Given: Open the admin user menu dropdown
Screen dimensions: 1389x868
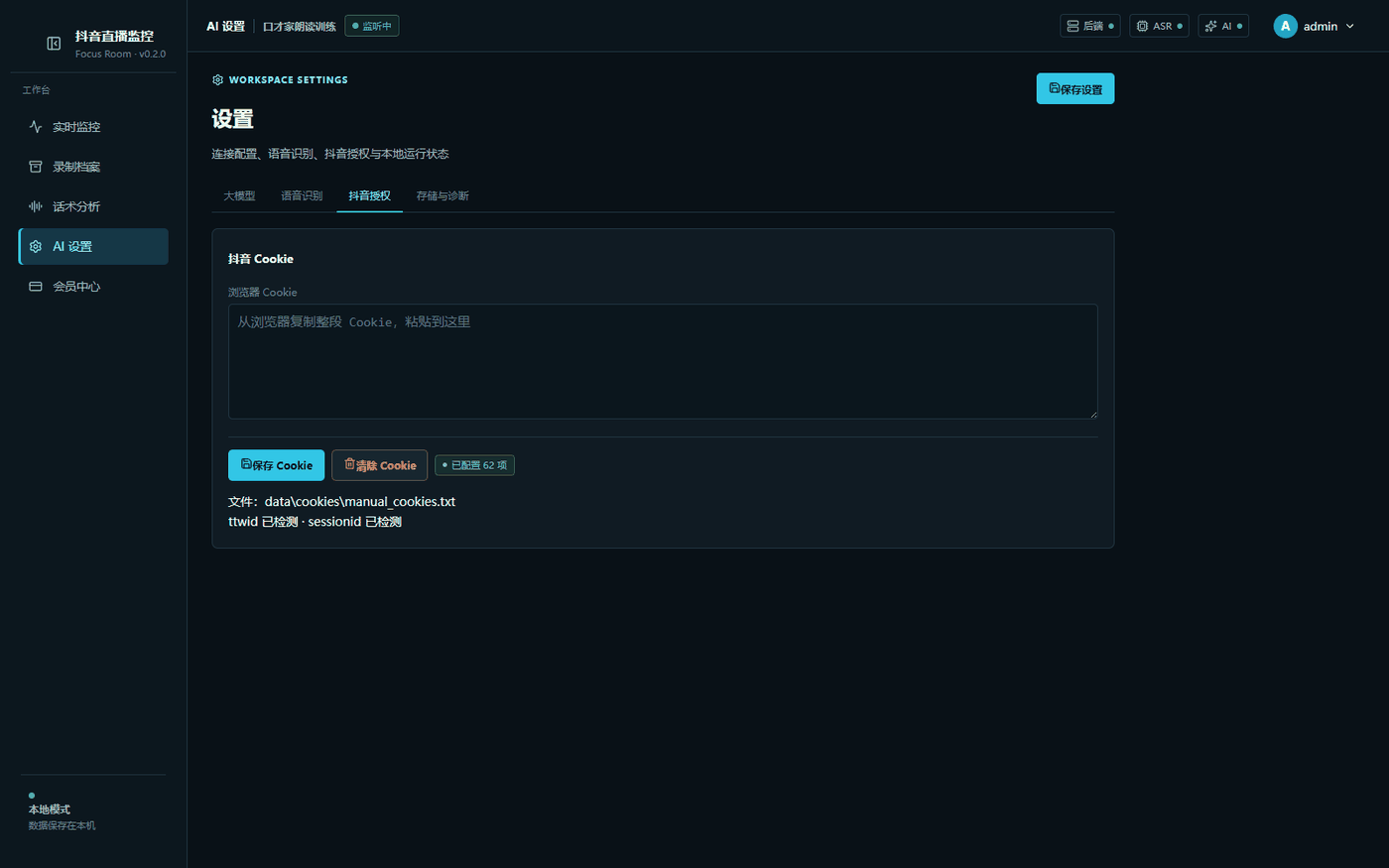Looking at the screenshot, I should click(1315, 26).
